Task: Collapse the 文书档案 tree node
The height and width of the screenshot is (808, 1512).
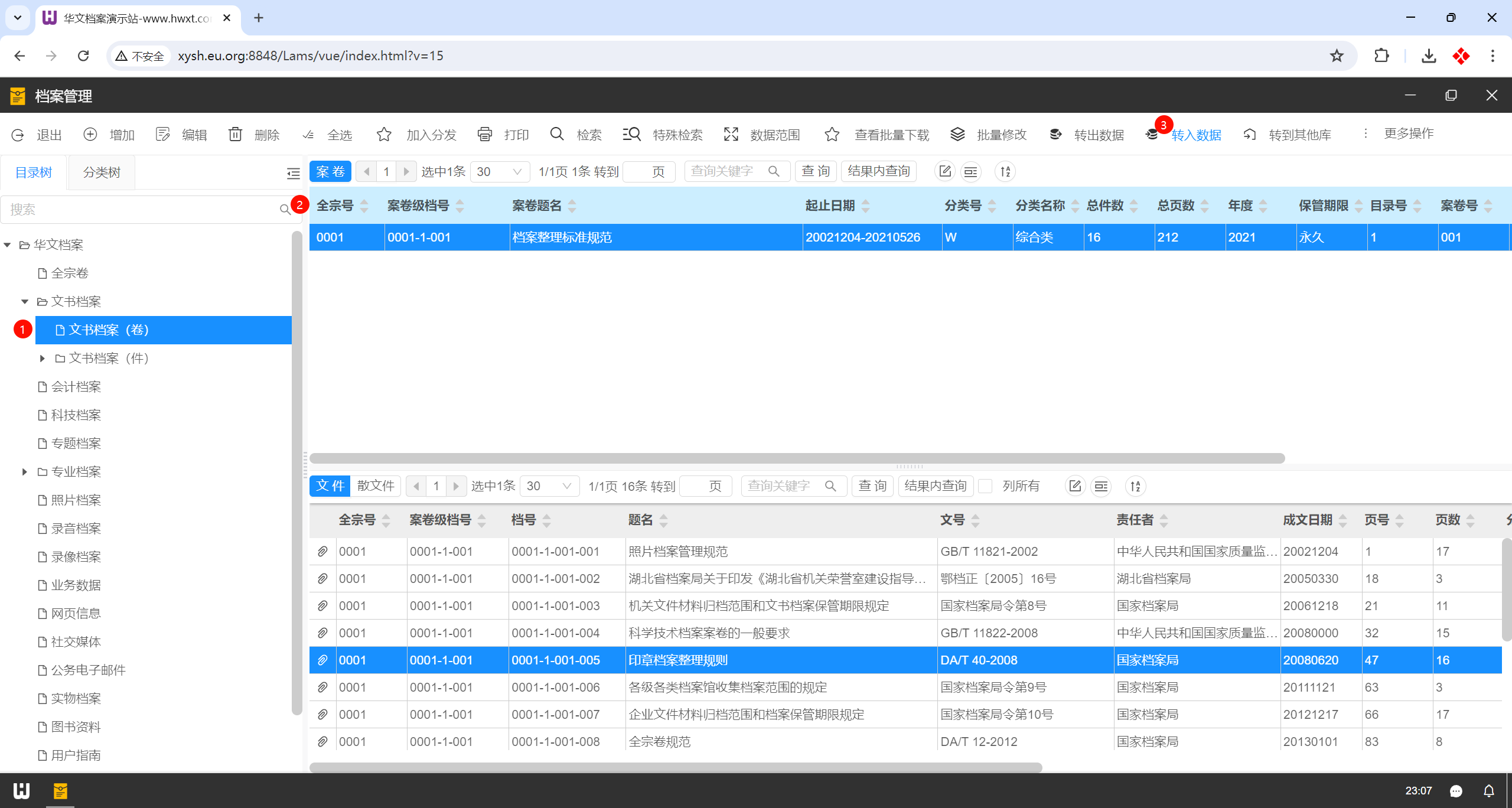Action: pos(24,301)
